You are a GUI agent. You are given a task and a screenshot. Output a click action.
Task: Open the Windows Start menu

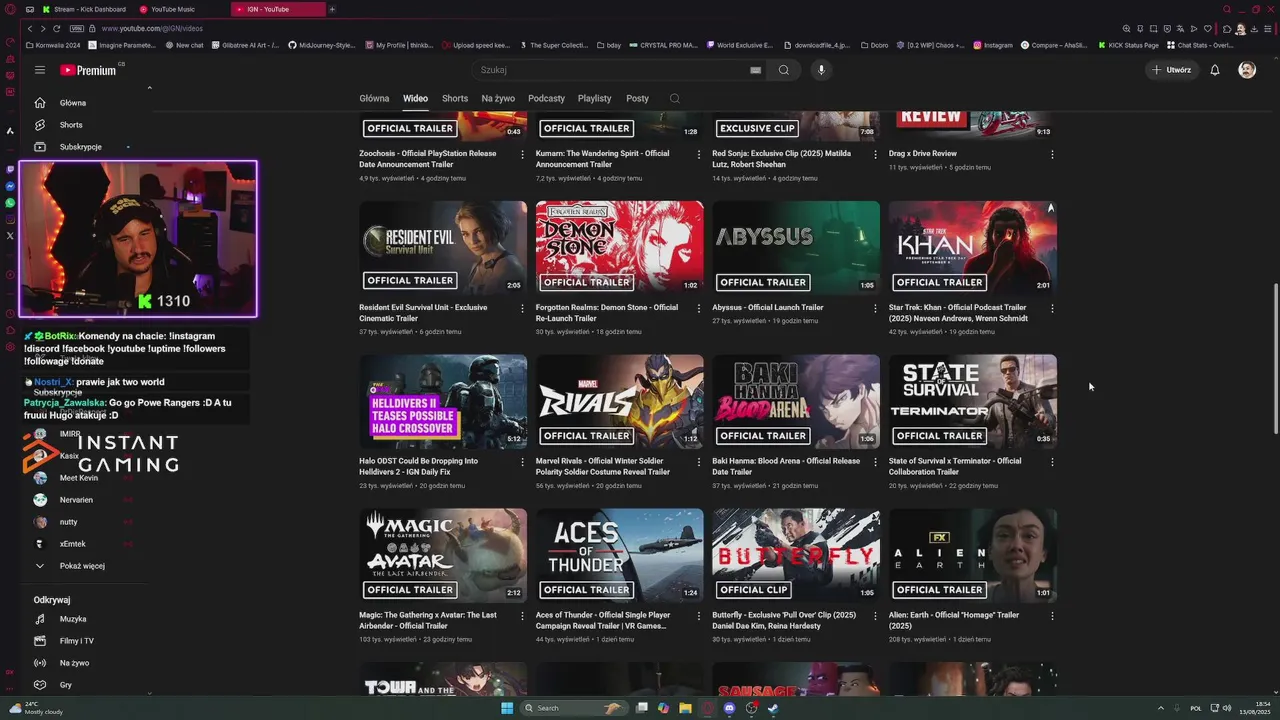point(507,708)
